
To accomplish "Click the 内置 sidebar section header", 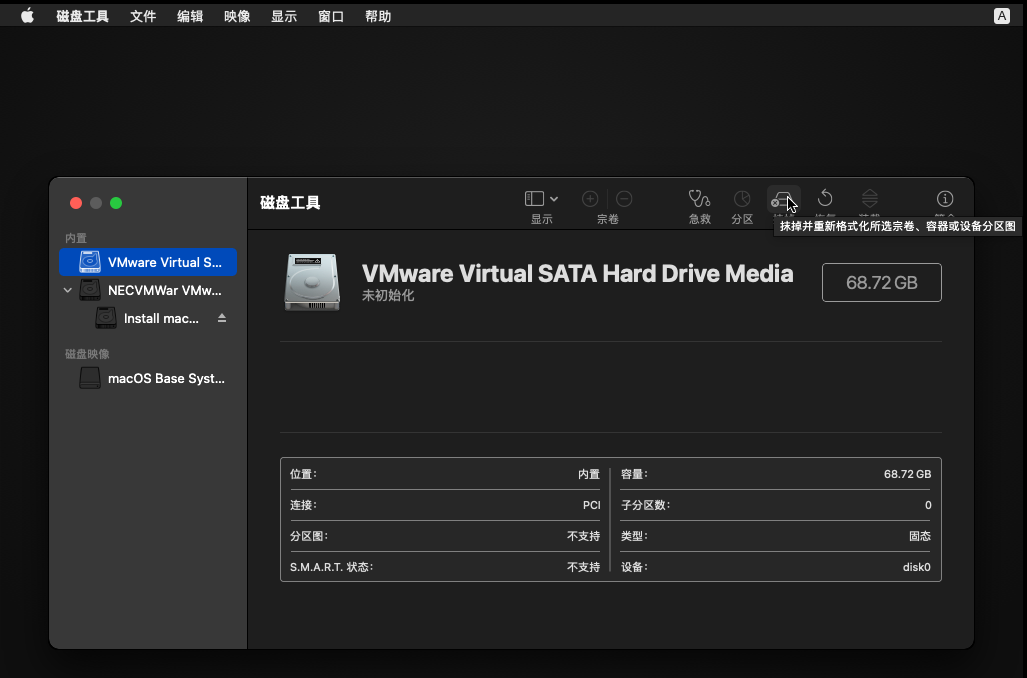I will pos(76,238).
